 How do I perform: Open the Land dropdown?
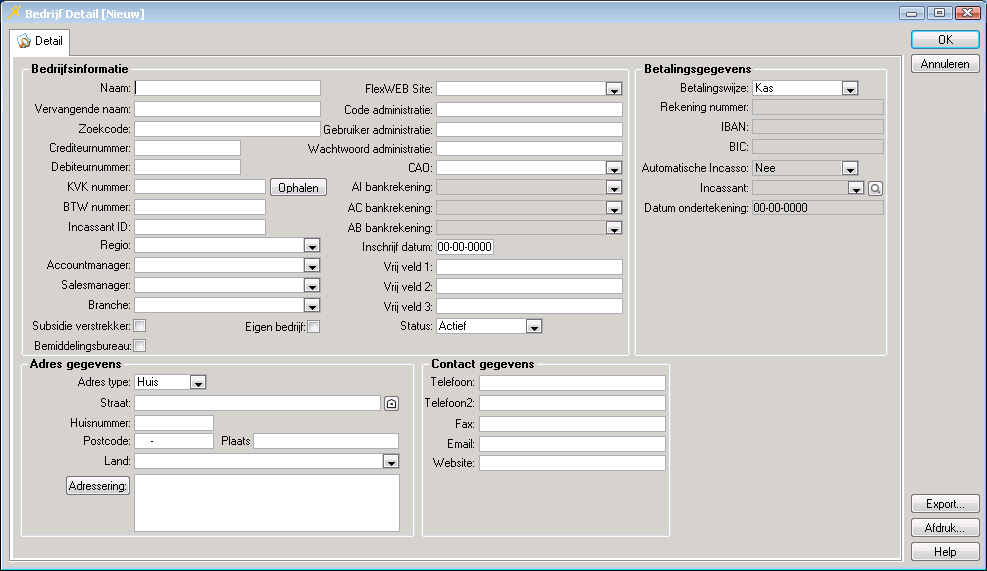coord(391,461)
